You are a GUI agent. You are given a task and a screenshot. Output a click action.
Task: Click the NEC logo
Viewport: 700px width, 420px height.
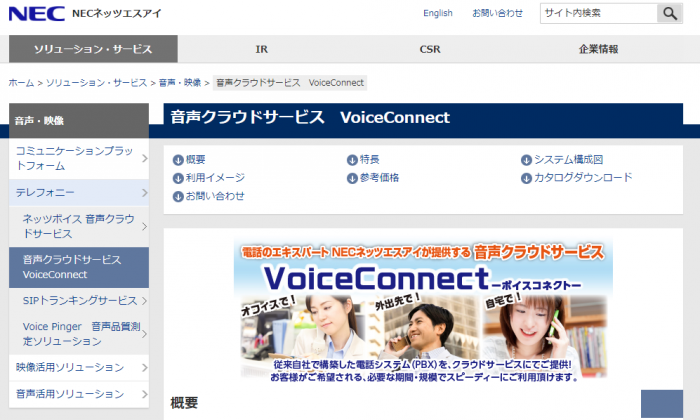(x=33, y=13)
